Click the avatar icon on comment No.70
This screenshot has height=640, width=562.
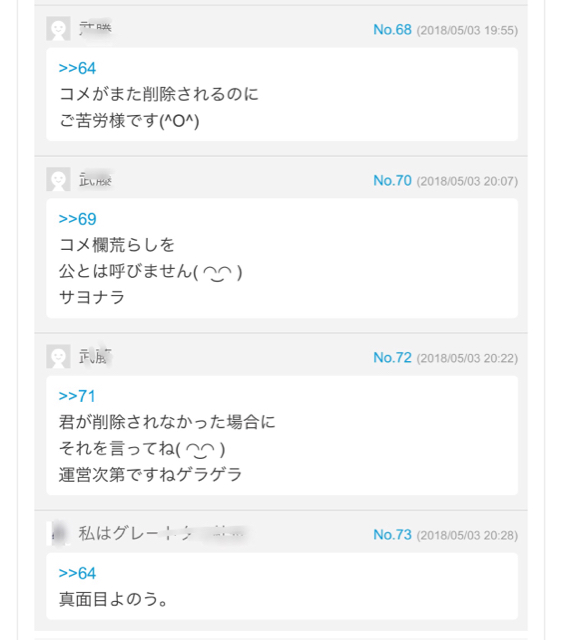click(58, 179)
